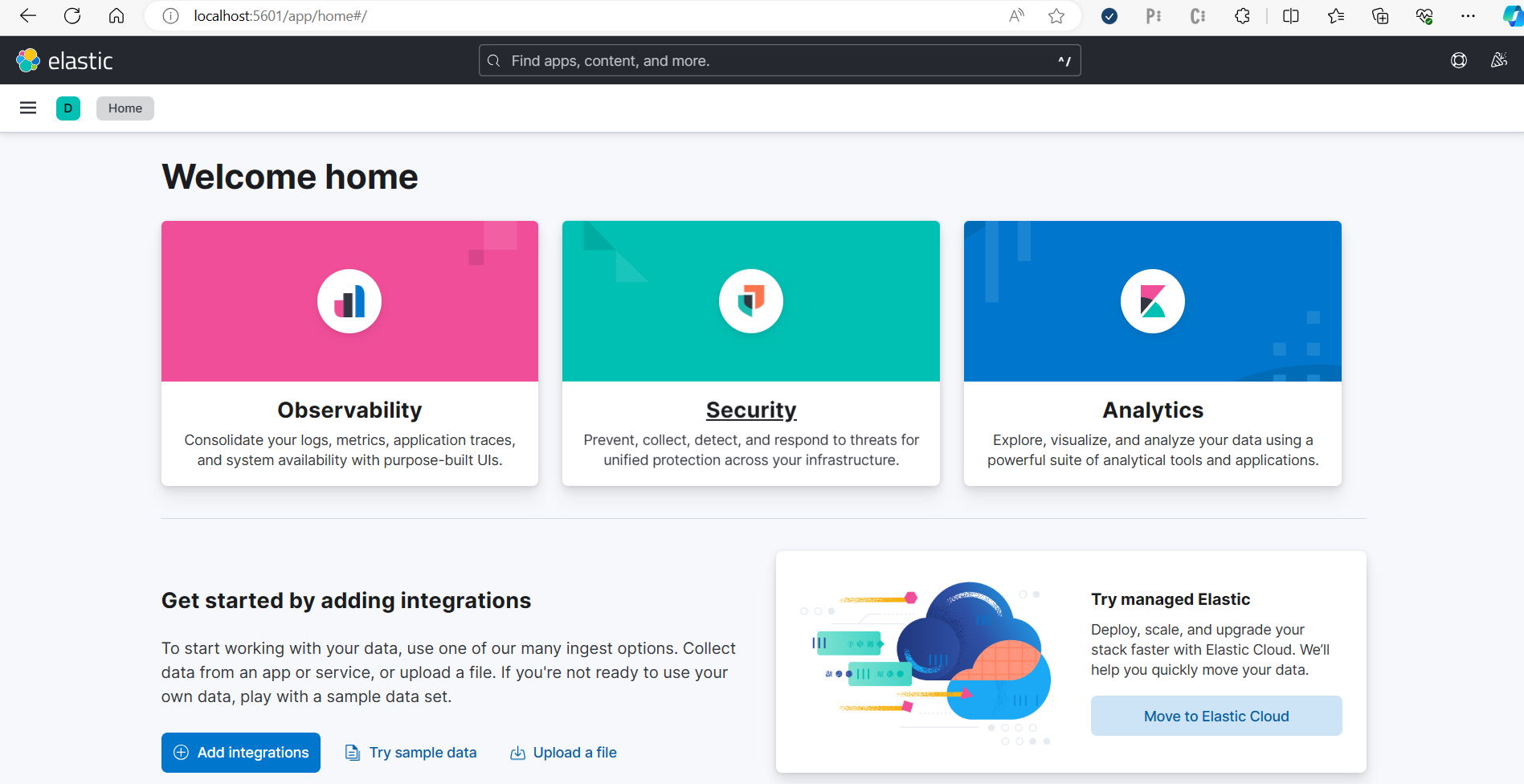Click the Try sample data link
Image resolution: width=1524 pixels, height=784 pixels.
click(411, 753)
